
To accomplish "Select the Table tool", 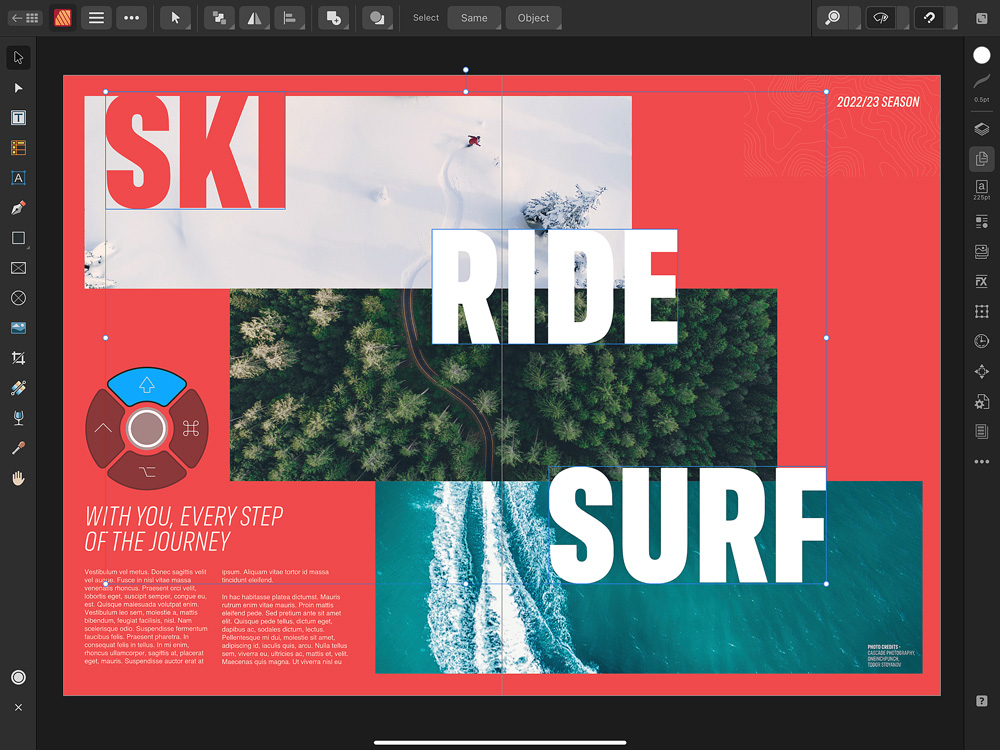I will pos(18,148).
